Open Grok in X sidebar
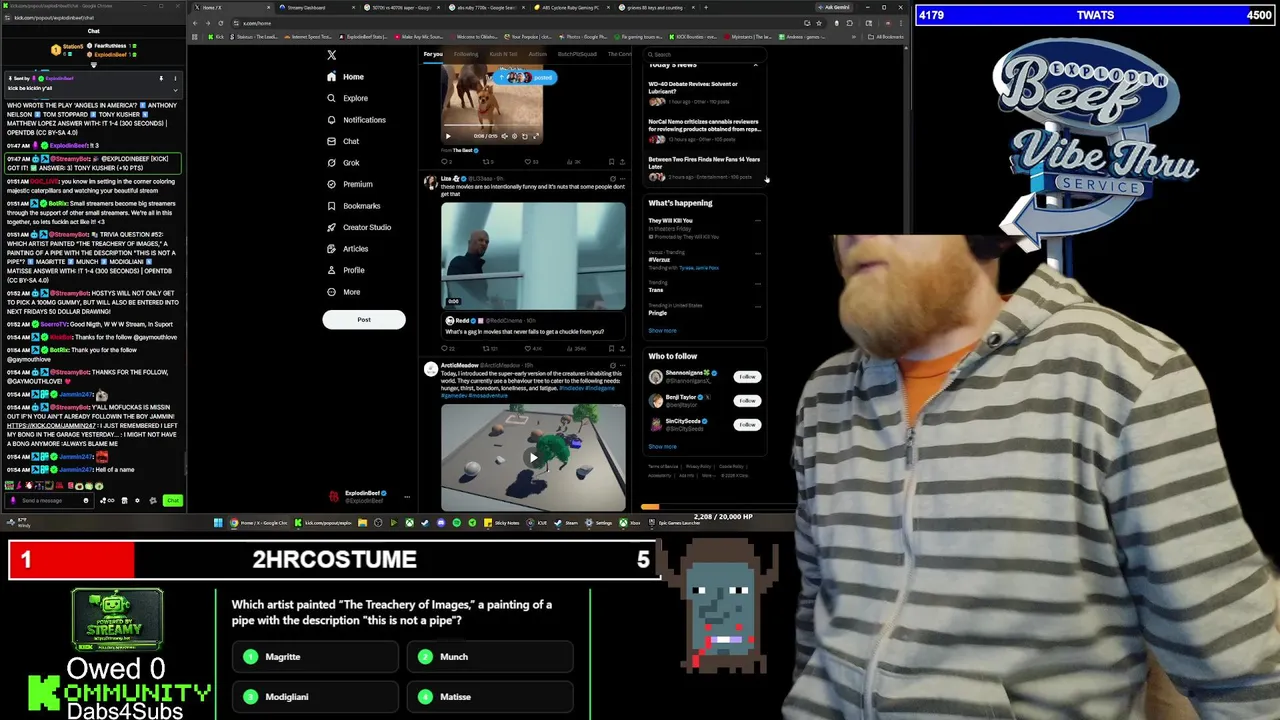This screenshot has height=720, width=1280. (x=343, y=163)
